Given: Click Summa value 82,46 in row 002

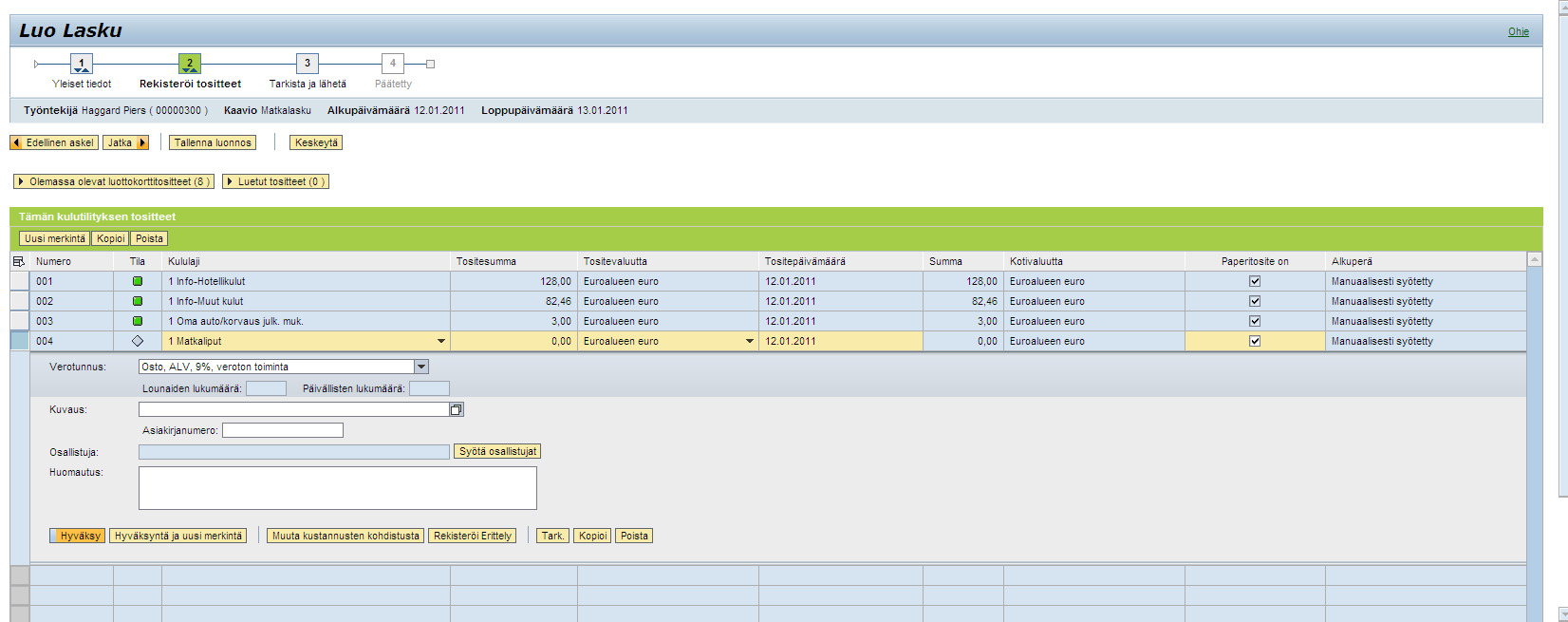Looking at the screenshot, I should (x=984, y=301).
